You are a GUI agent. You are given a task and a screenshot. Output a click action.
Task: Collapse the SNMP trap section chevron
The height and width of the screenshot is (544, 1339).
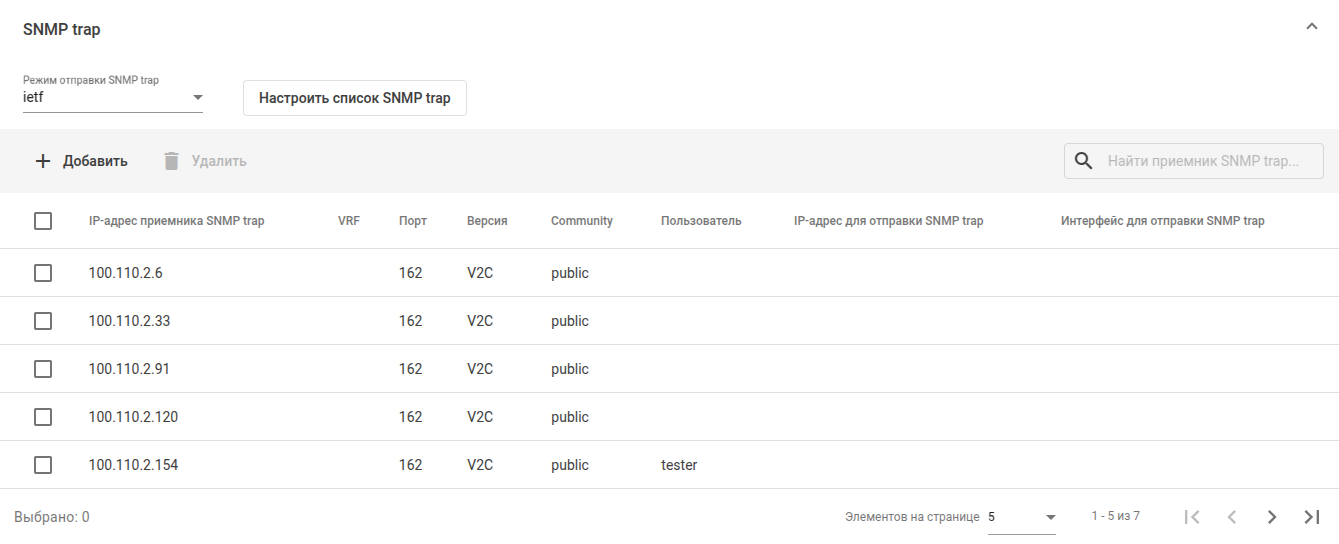(1312, 28)
